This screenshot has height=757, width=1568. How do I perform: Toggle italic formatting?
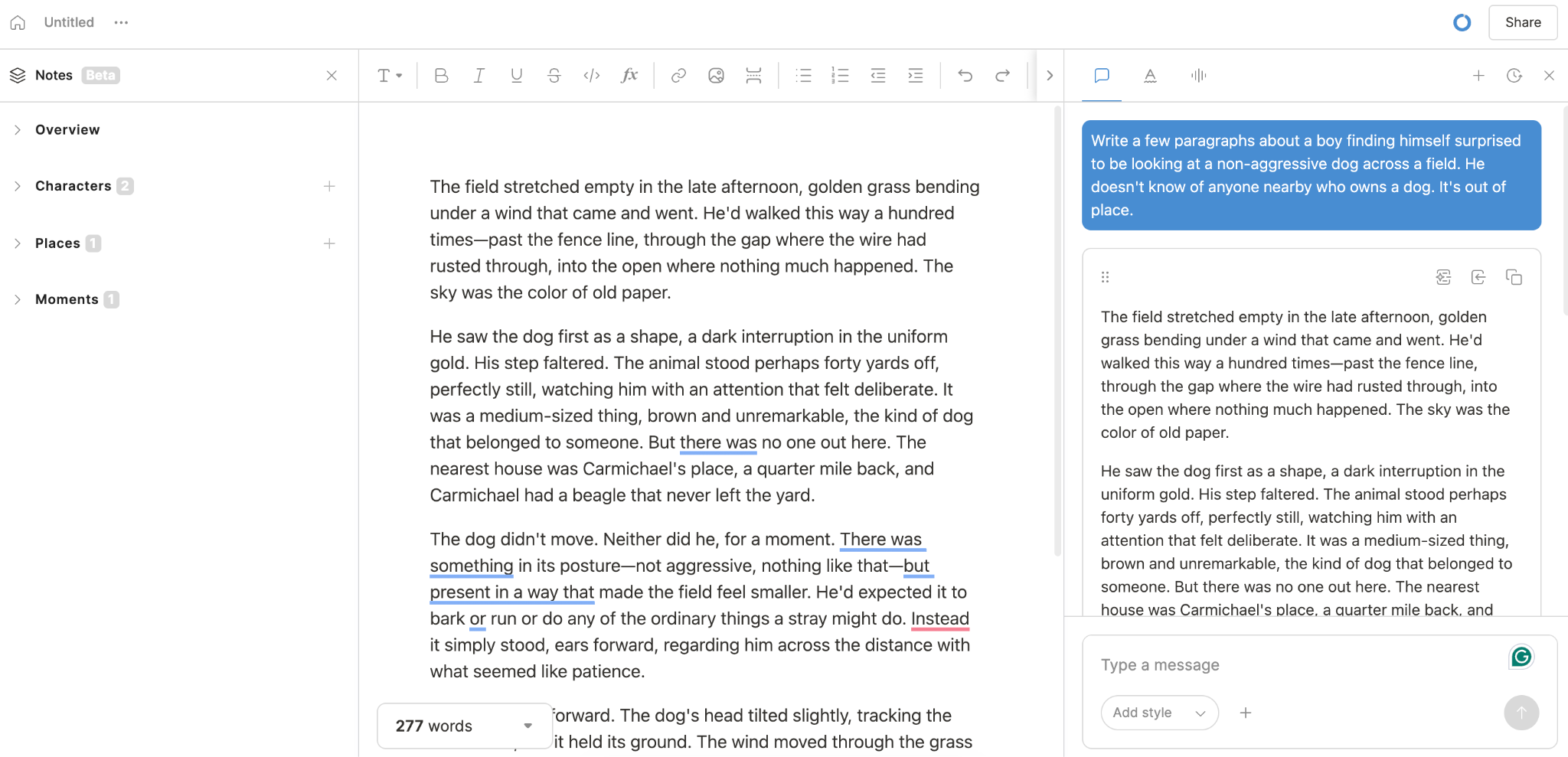[x=479, y=75]
